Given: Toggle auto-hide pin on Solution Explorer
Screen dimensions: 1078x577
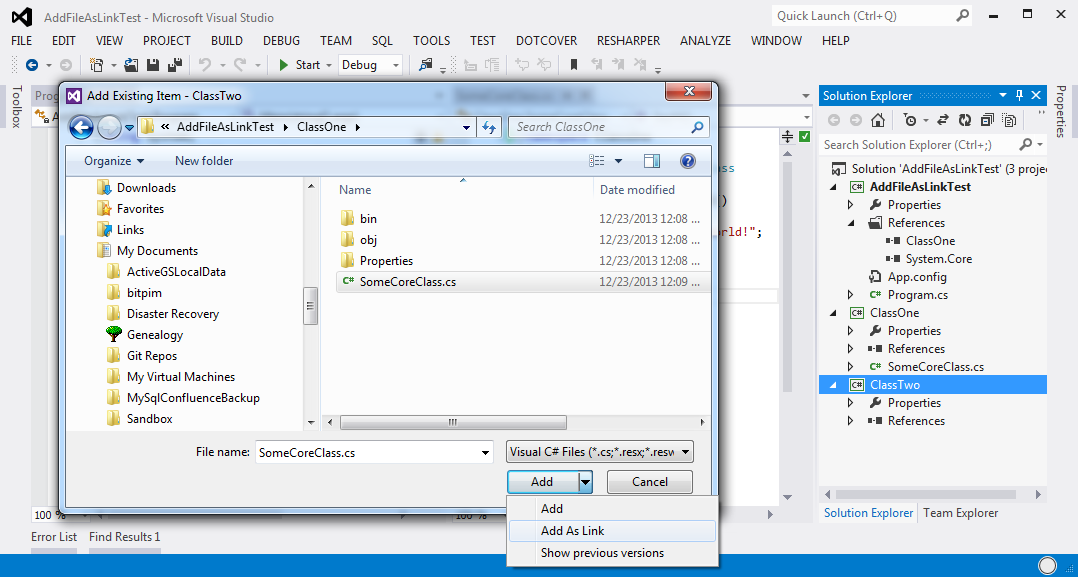Looking at the screenshot, I should tap(1019, 96).
